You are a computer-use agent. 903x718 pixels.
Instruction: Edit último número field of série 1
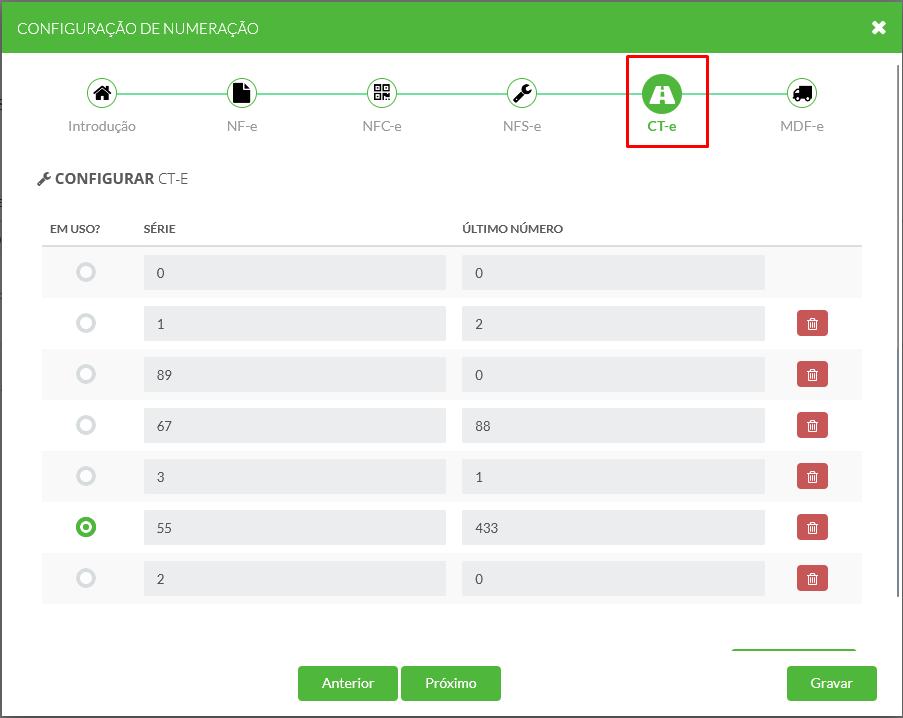[613, 324]
